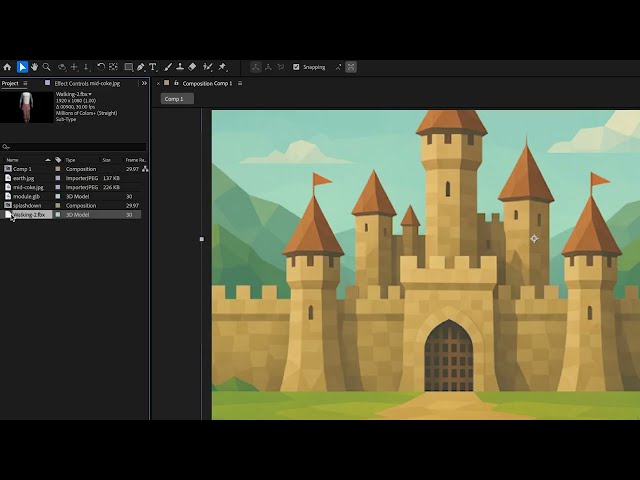
Task: Click the label tag column header icon
Action: [58, 160]
